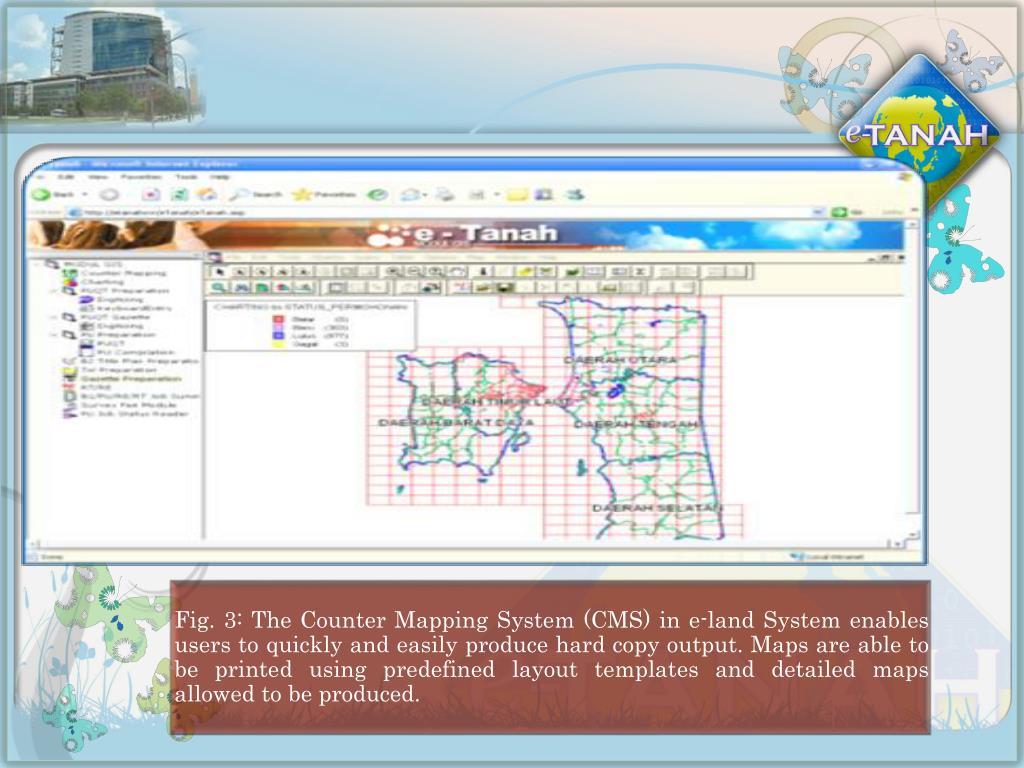Select PU Compilation in the module tree
This screenshot has height=768, width=1024.
(x=136, y=352)
